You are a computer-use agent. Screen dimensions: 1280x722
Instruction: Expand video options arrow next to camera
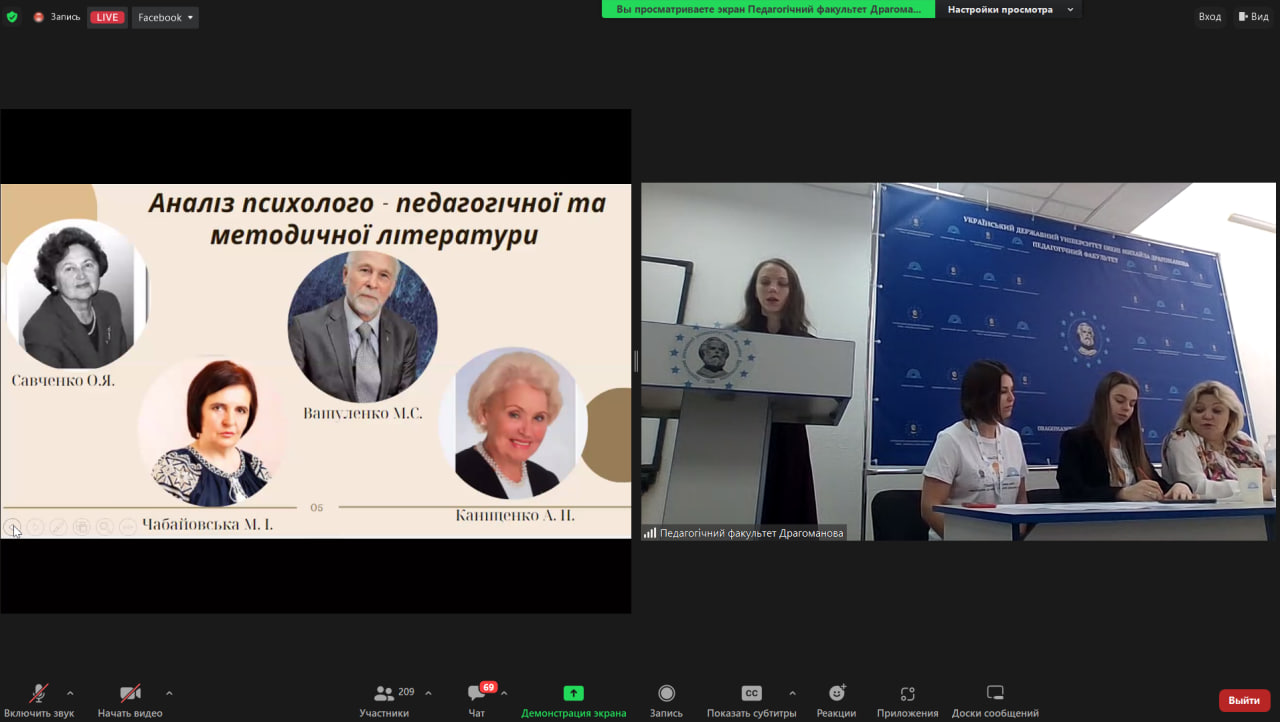point(169,693)
